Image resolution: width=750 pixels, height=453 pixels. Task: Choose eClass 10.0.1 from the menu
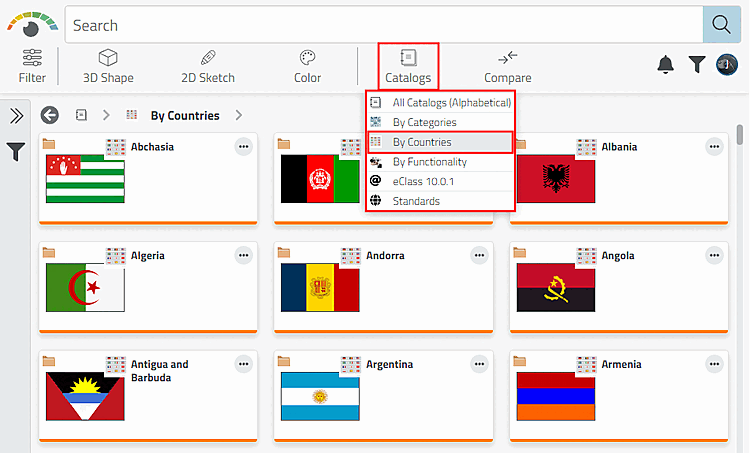click(440, 181)
